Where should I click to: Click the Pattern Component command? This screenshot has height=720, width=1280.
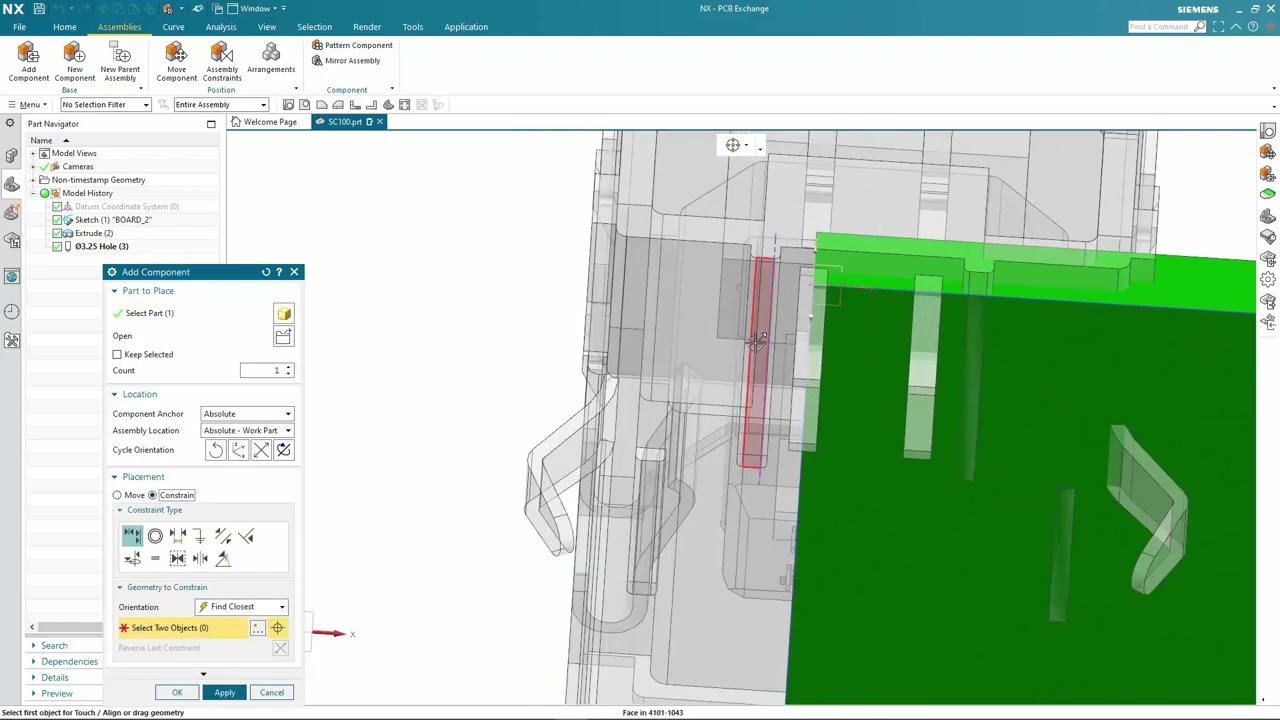[352, 45]
